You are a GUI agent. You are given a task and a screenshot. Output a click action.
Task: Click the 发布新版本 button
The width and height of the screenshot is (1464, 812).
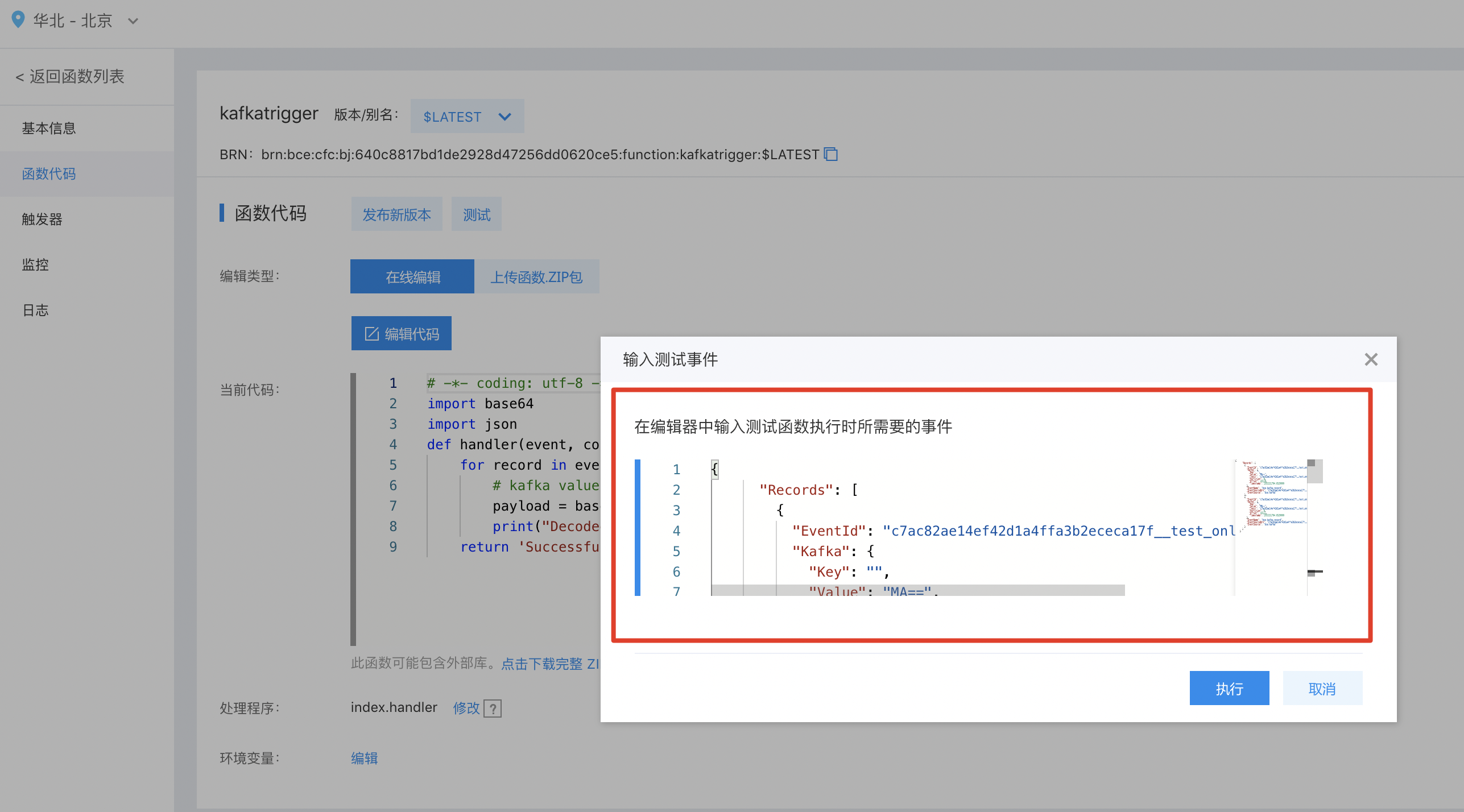(x=396, y=214)
